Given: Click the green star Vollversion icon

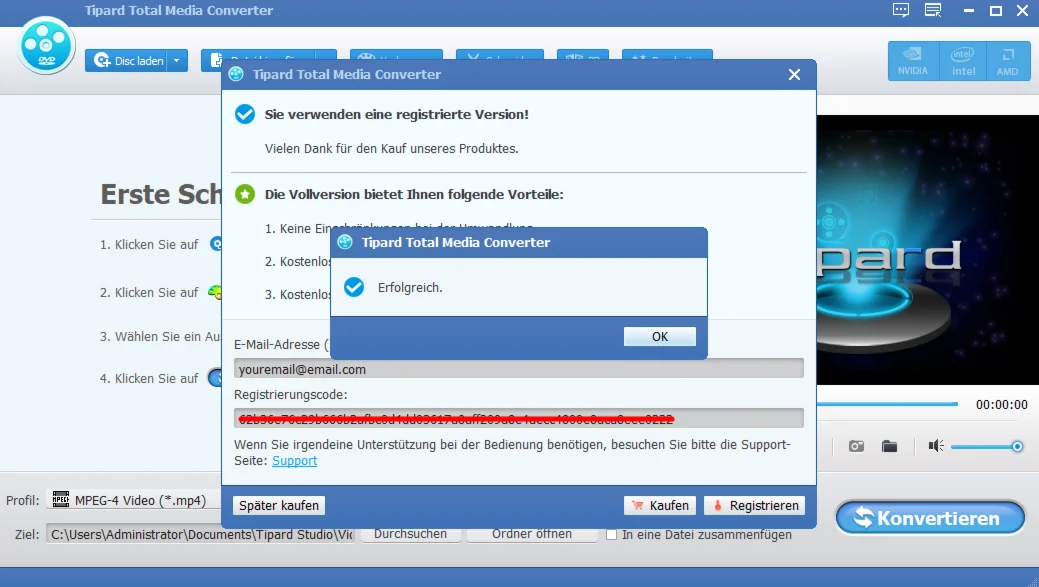Looking at the screenshot, I should click(x=245, y=194).
